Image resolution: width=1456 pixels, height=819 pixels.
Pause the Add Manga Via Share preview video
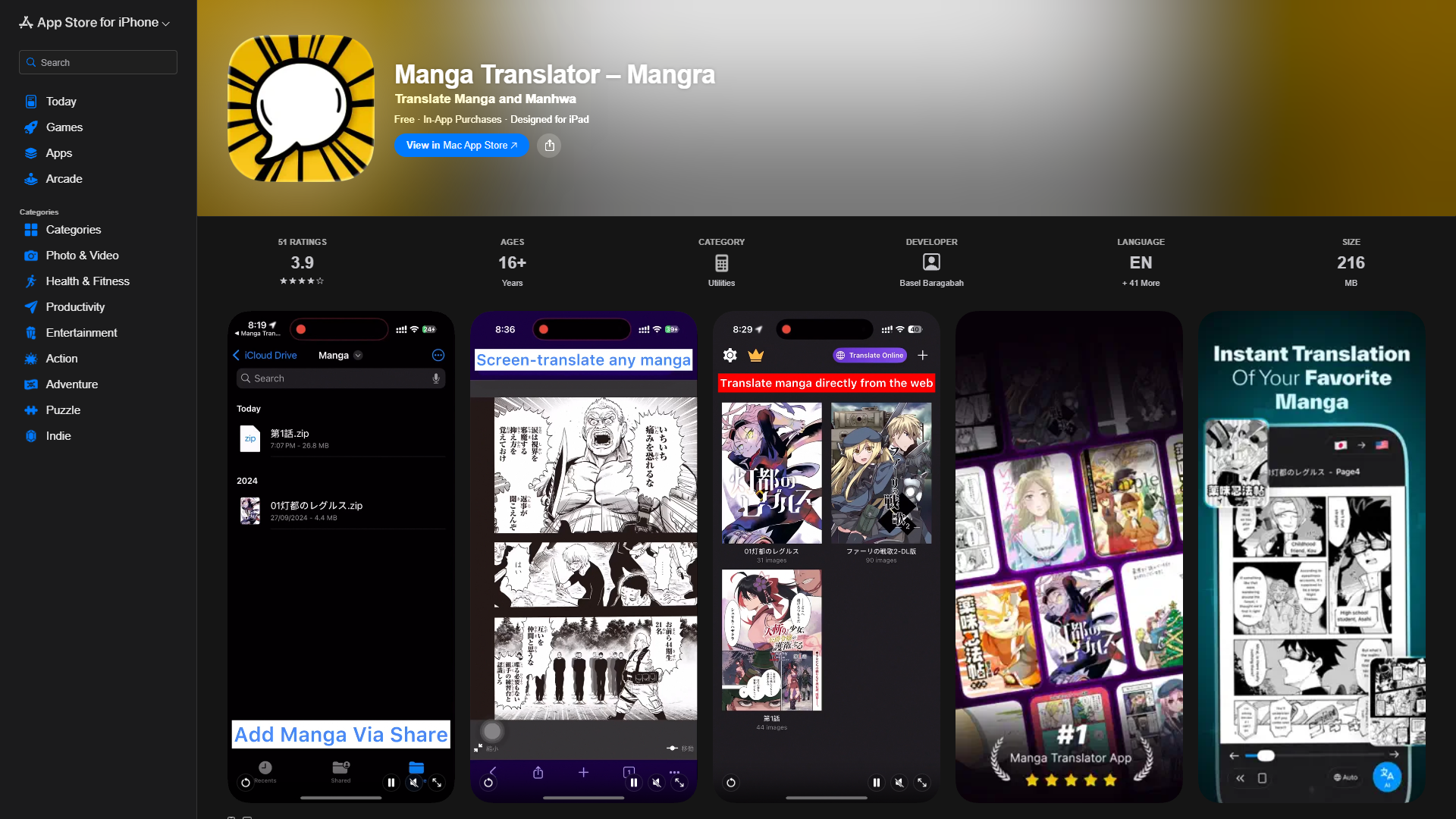point(391,783)
